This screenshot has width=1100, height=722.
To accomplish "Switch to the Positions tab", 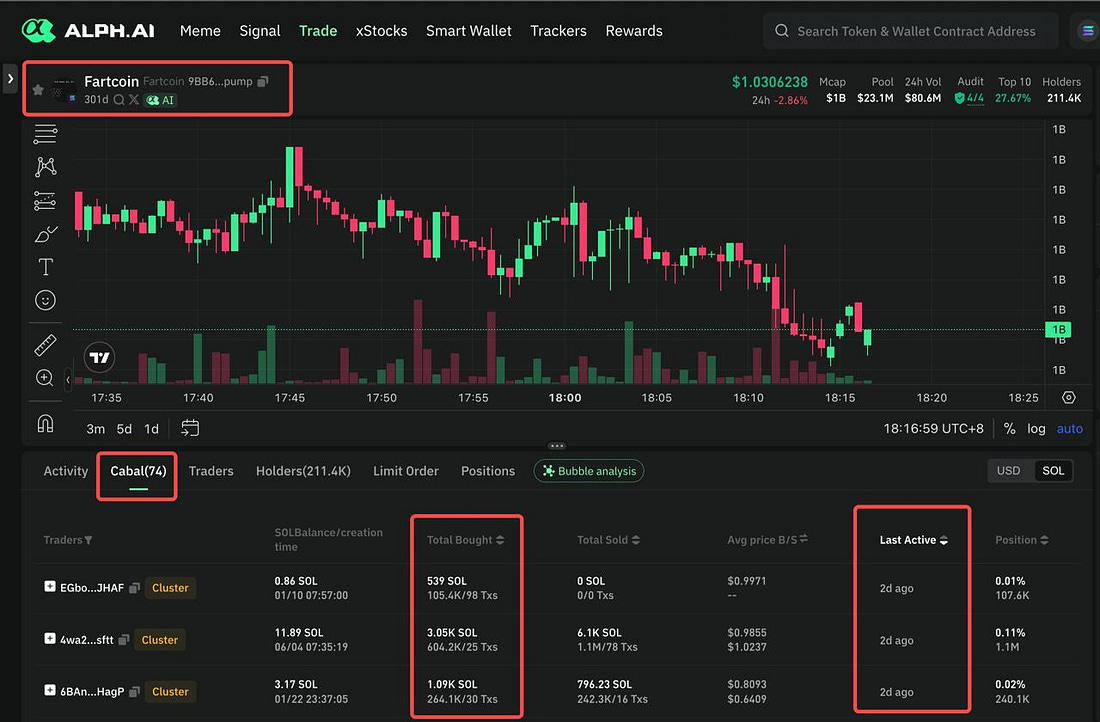I will pos(488,471).
